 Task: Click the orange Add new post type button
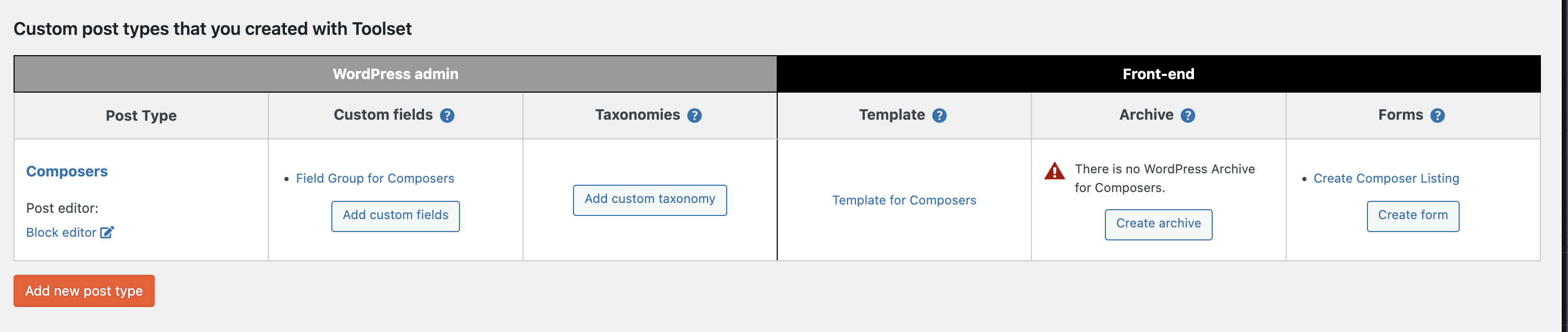tap(84, 291)
